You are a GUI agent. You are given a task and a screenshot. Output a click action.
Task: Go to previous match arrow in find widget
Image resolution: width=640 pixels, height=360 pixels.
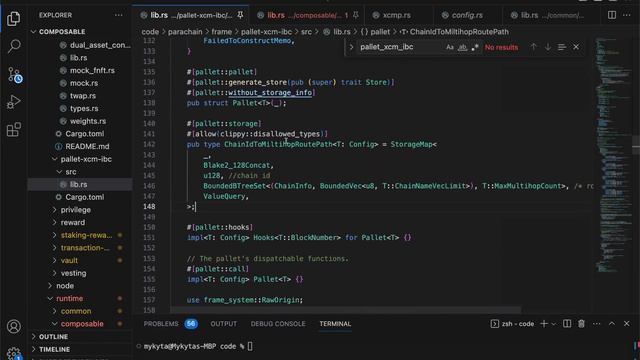(533, 47)
